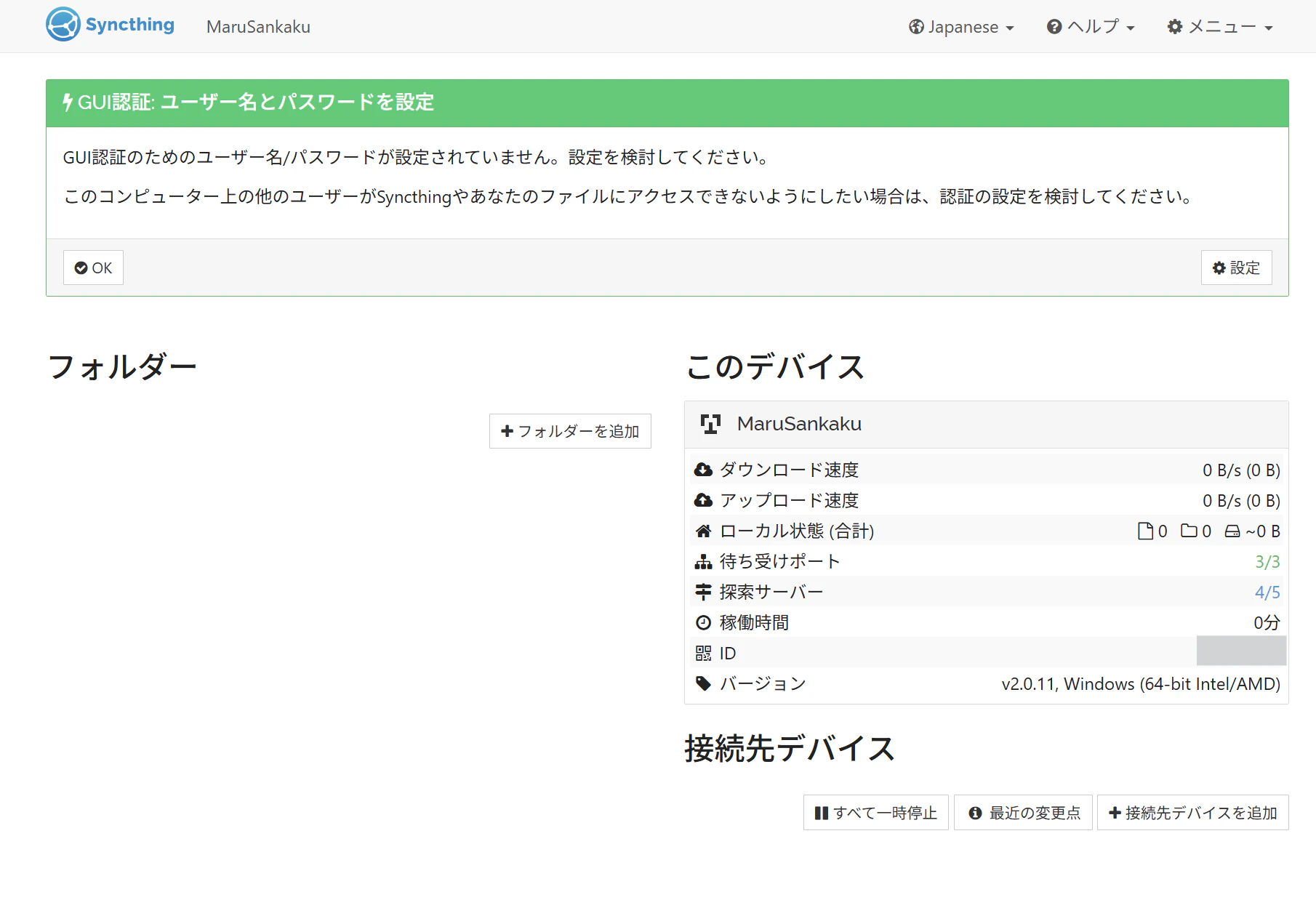
Task: Click the 探索サーバー label
Action: coord(771,592)
